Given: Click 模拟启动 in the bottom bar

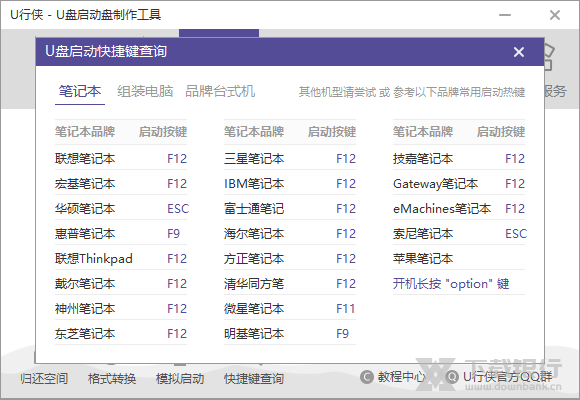Looking at the screenshot, I should 180,378.
